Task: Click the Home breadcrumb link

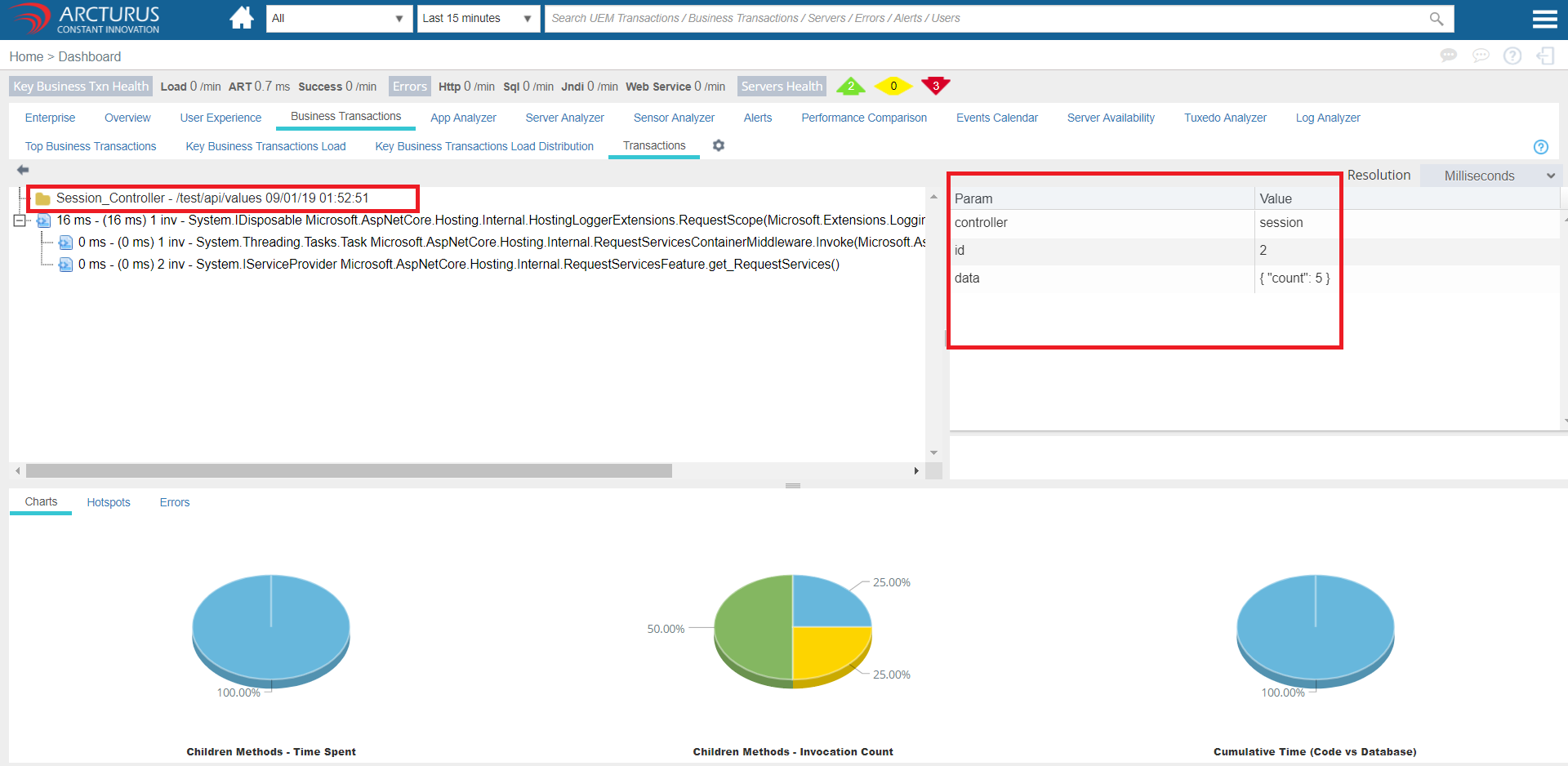Action: pos(26,56)
